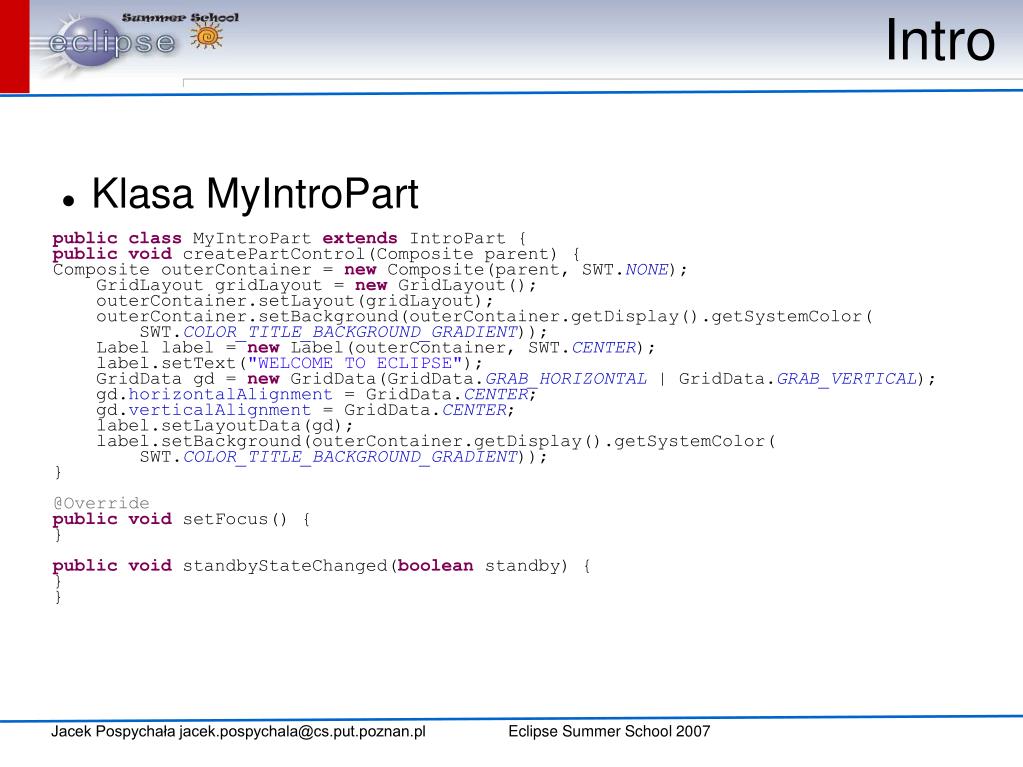Click the "@Override" annotation

(x=101, y=504)
